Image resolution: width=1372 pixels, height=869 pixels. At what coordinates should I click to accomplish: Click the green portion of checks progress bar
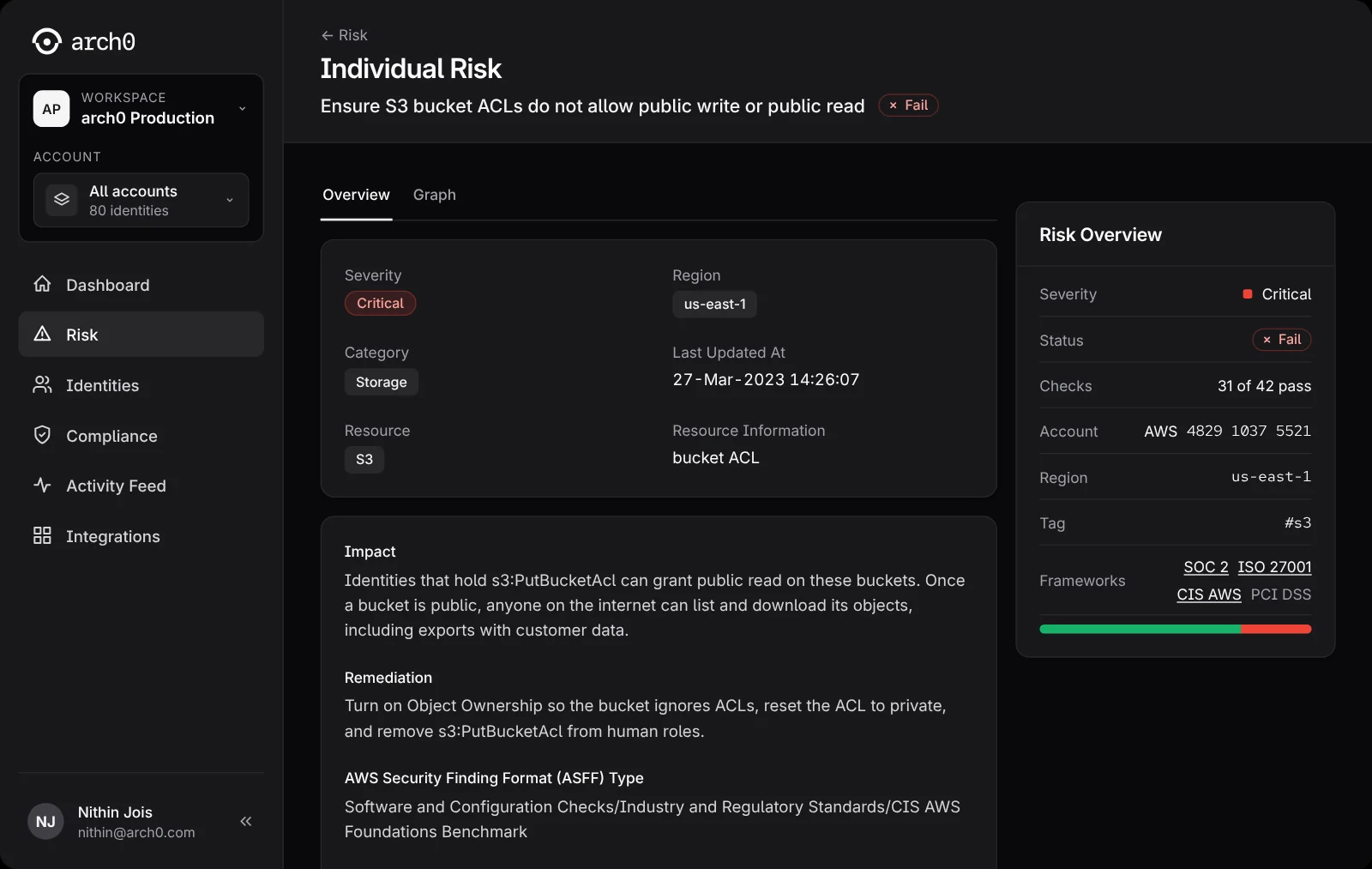pos(1140,630)
